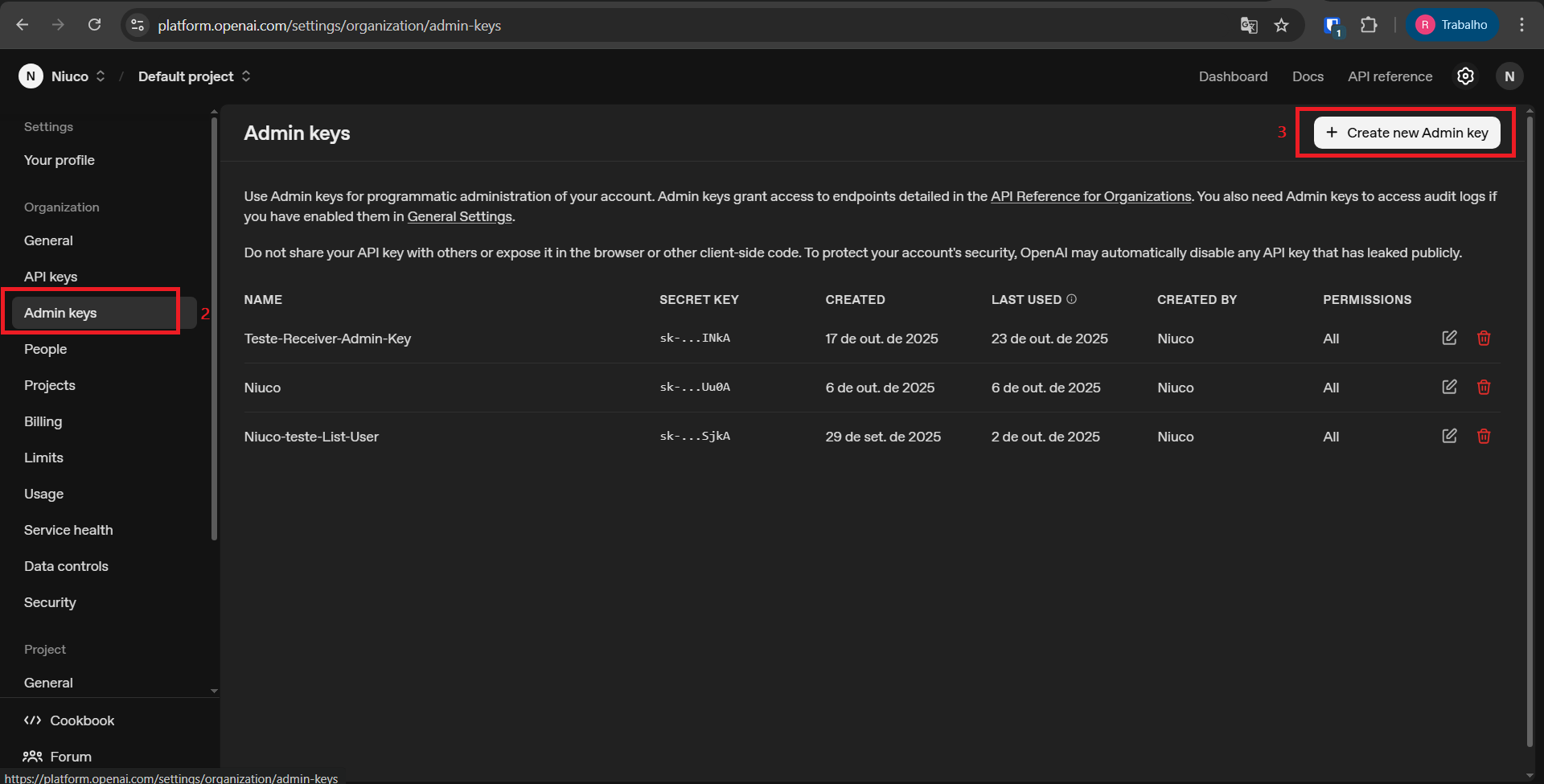The width and height of the screenshot is (1544, 784).
Task: Open Docs in top navigation
Action: (x=1308, y=76)
